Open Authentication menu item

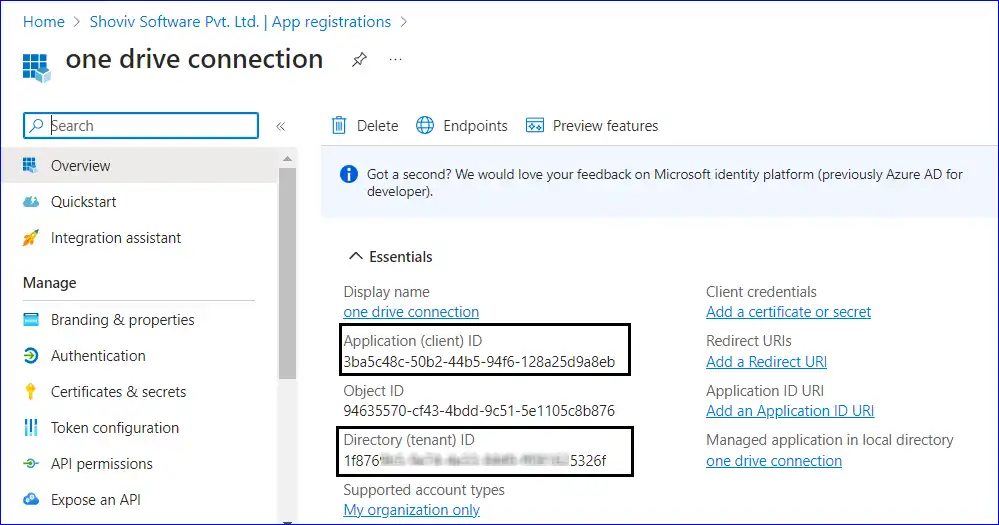pyautogui.click(x=98, y=356)
